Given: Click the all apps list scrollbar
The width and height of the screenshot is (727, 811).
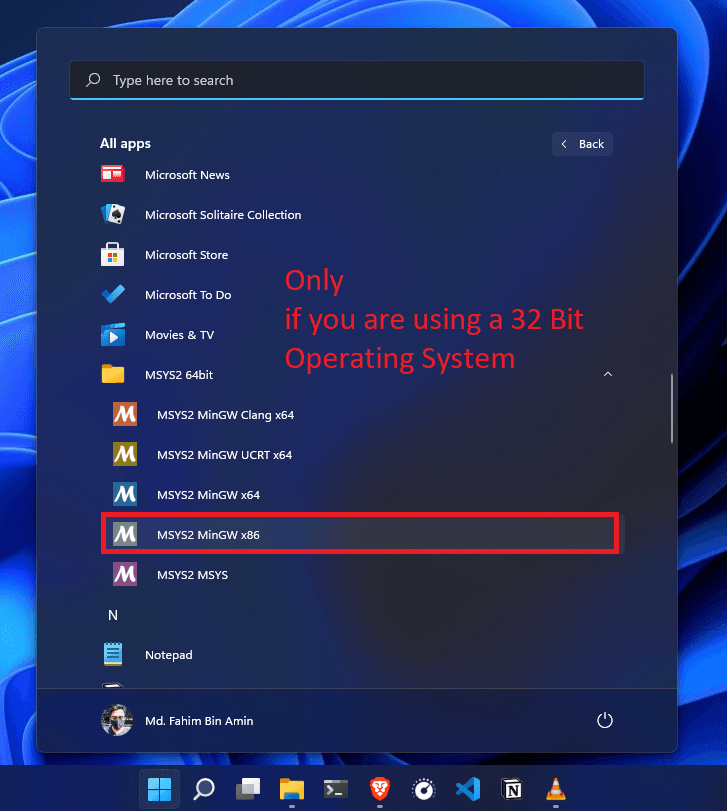Looking at the screenshot, I should coord(672,408).
